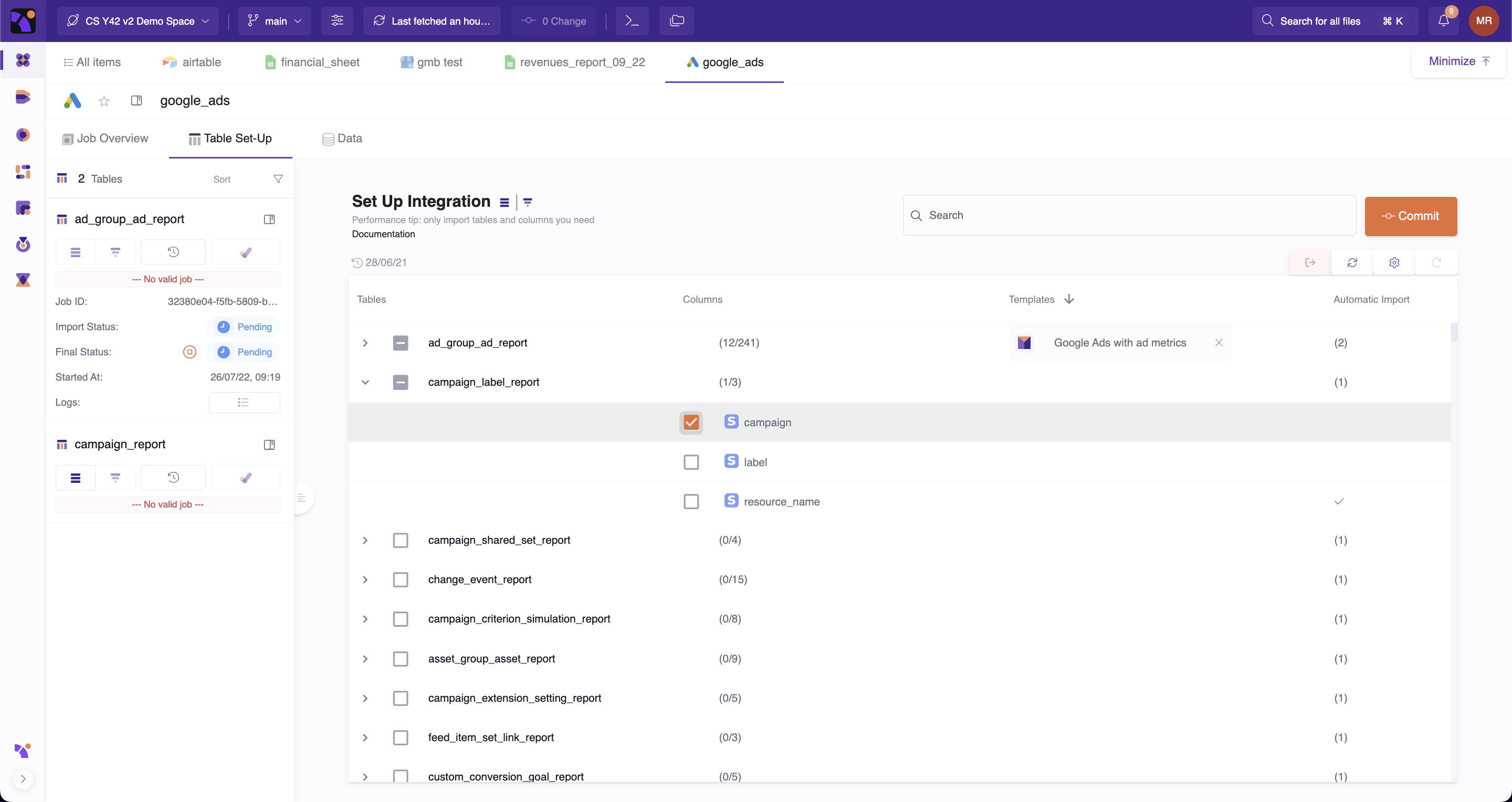
Task: Open the main branch dropdown
Action: pos(275,21)
